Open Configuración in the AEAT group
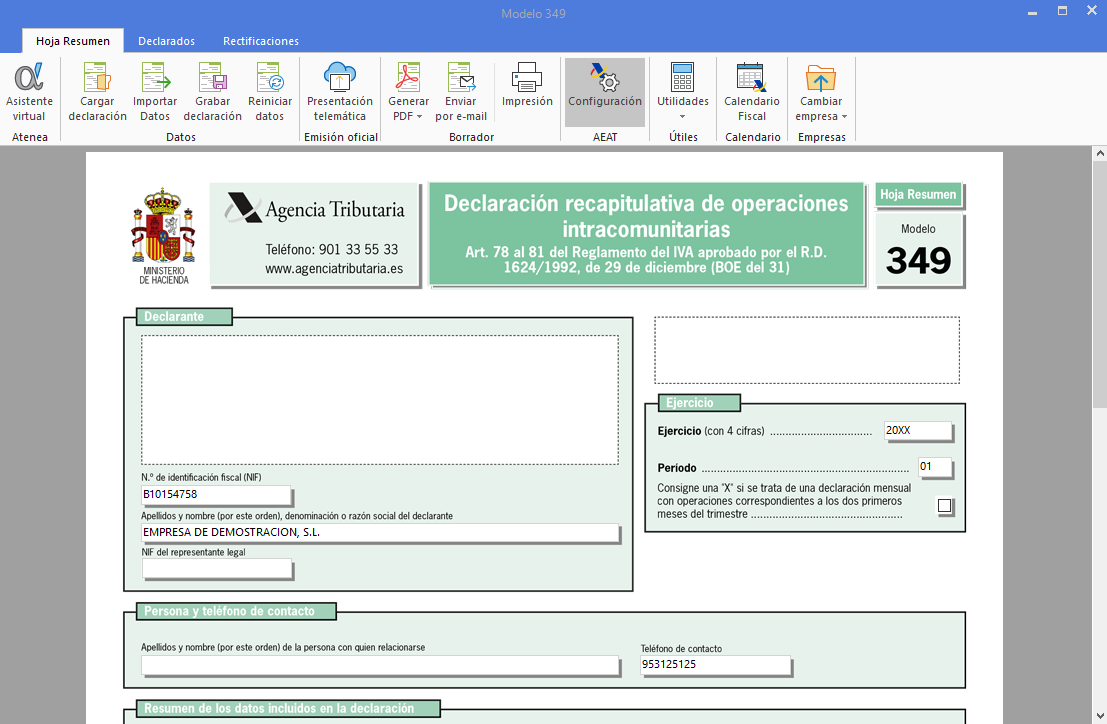This screenshot has height=724, width=1107. [604, 90]
